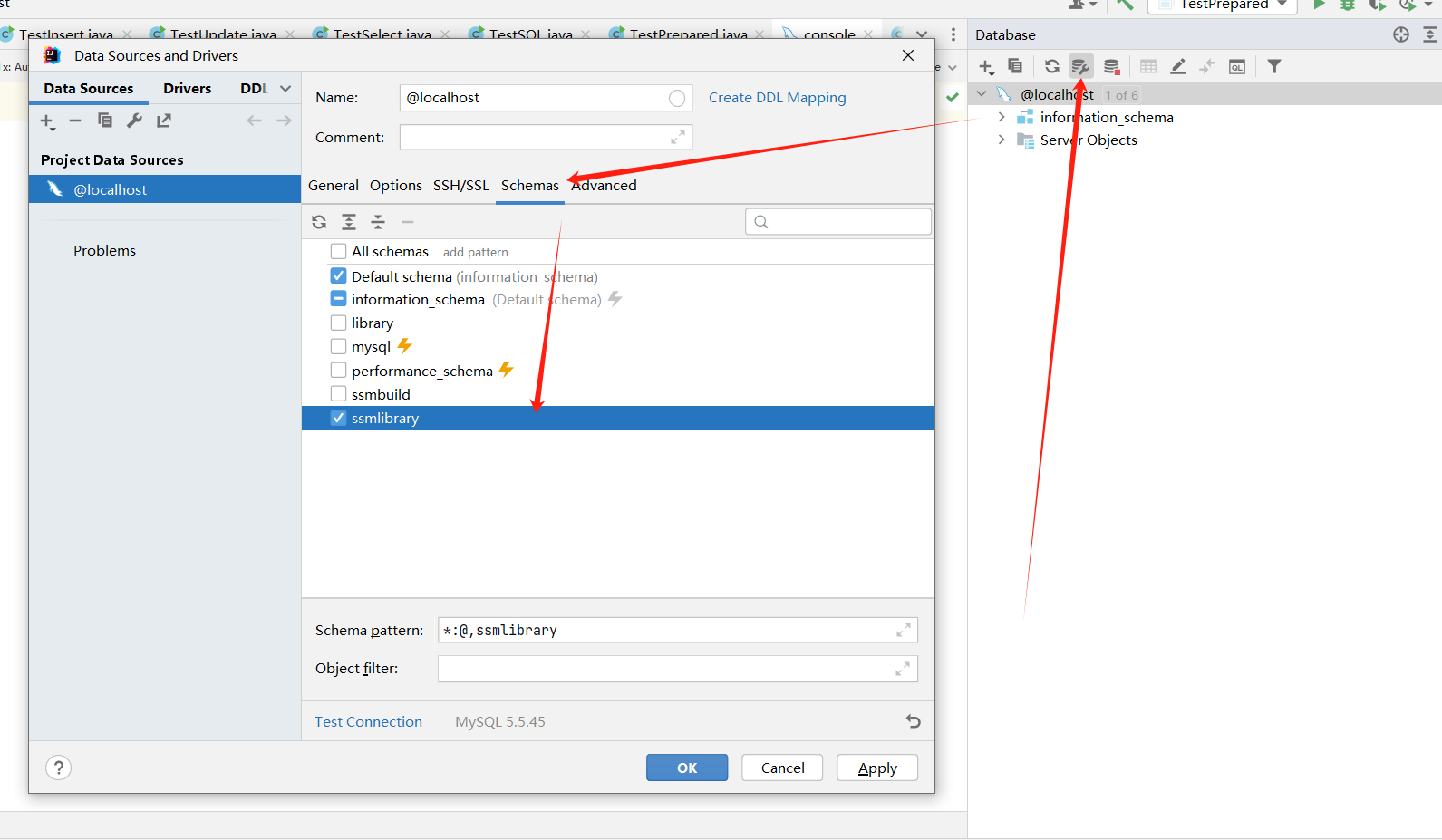Remove selected data source with minus icon
The image size is (1442, 840).
(75, 121)
